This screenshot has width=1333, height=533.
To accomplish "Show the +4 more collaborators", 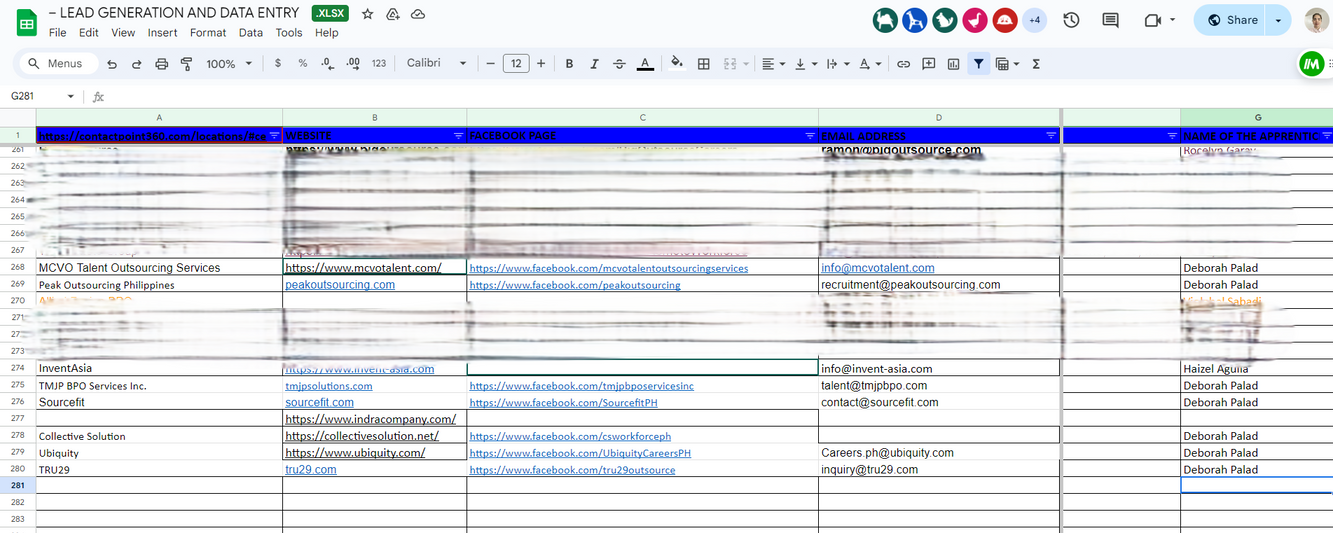I will [1034, 20].
